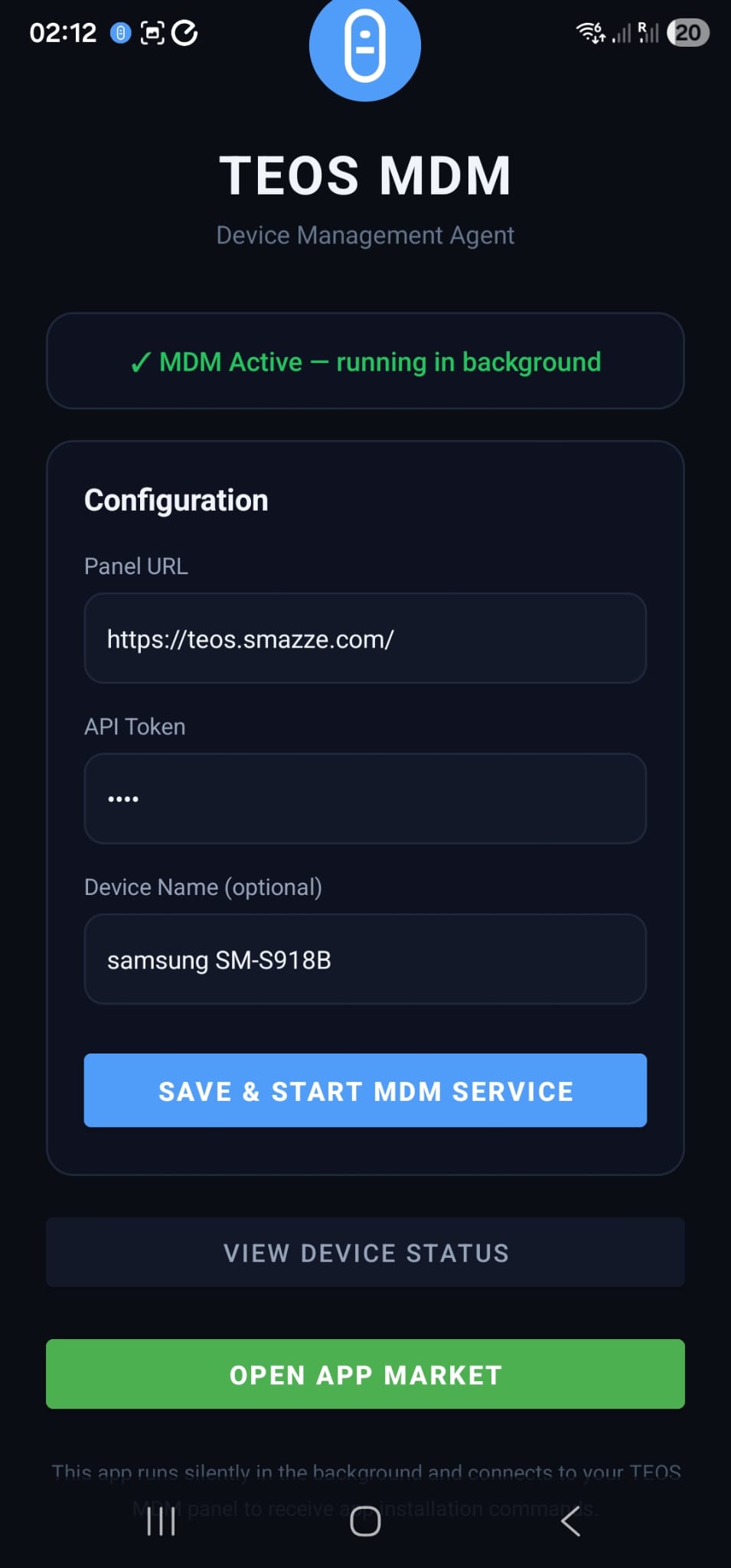
Task: Edit the Device Name field
Action: [x=365, y=959]
